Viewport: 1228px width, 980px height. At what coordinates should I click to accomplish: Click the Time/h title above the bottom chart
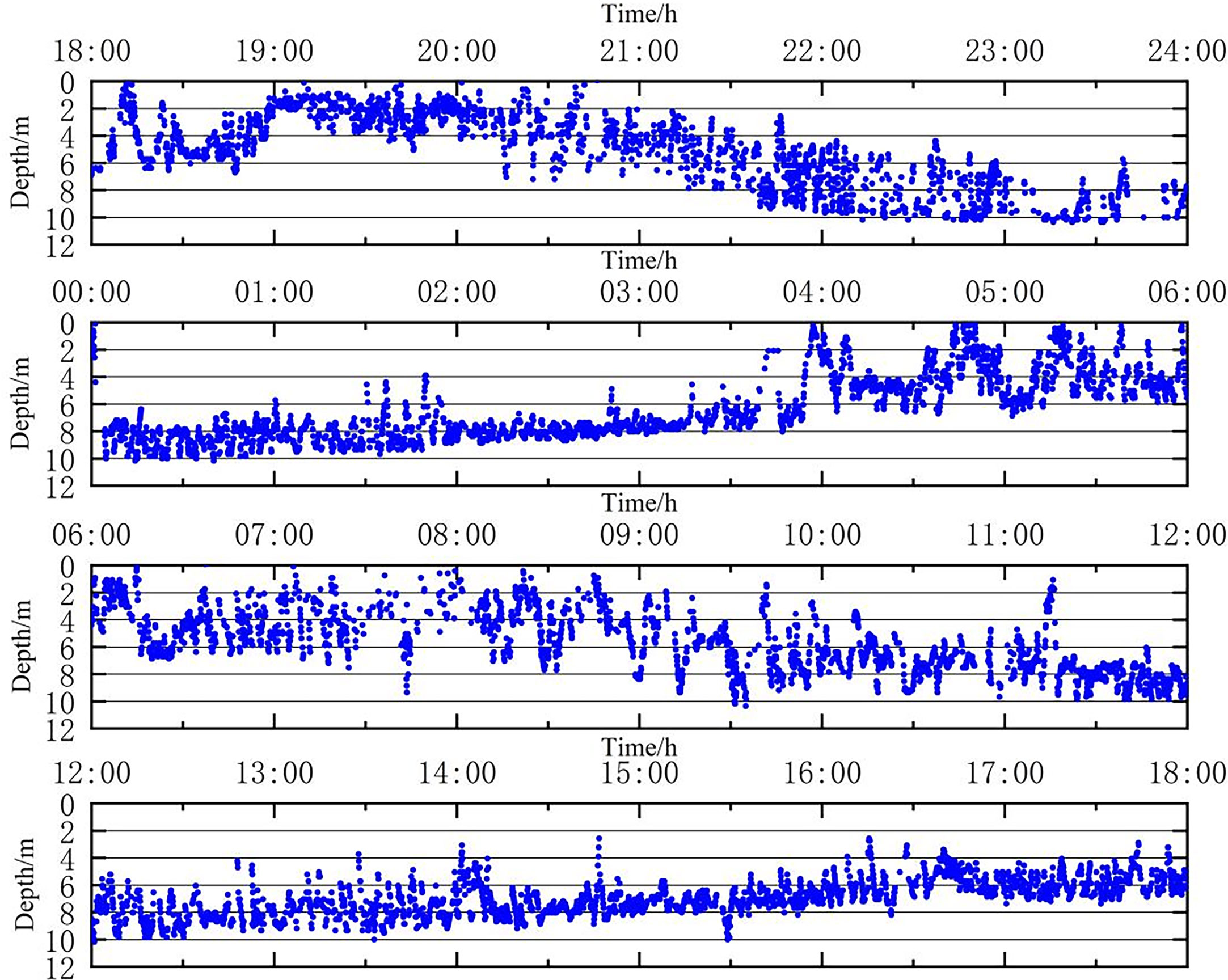pyautogui.click(x=640, y=746)
